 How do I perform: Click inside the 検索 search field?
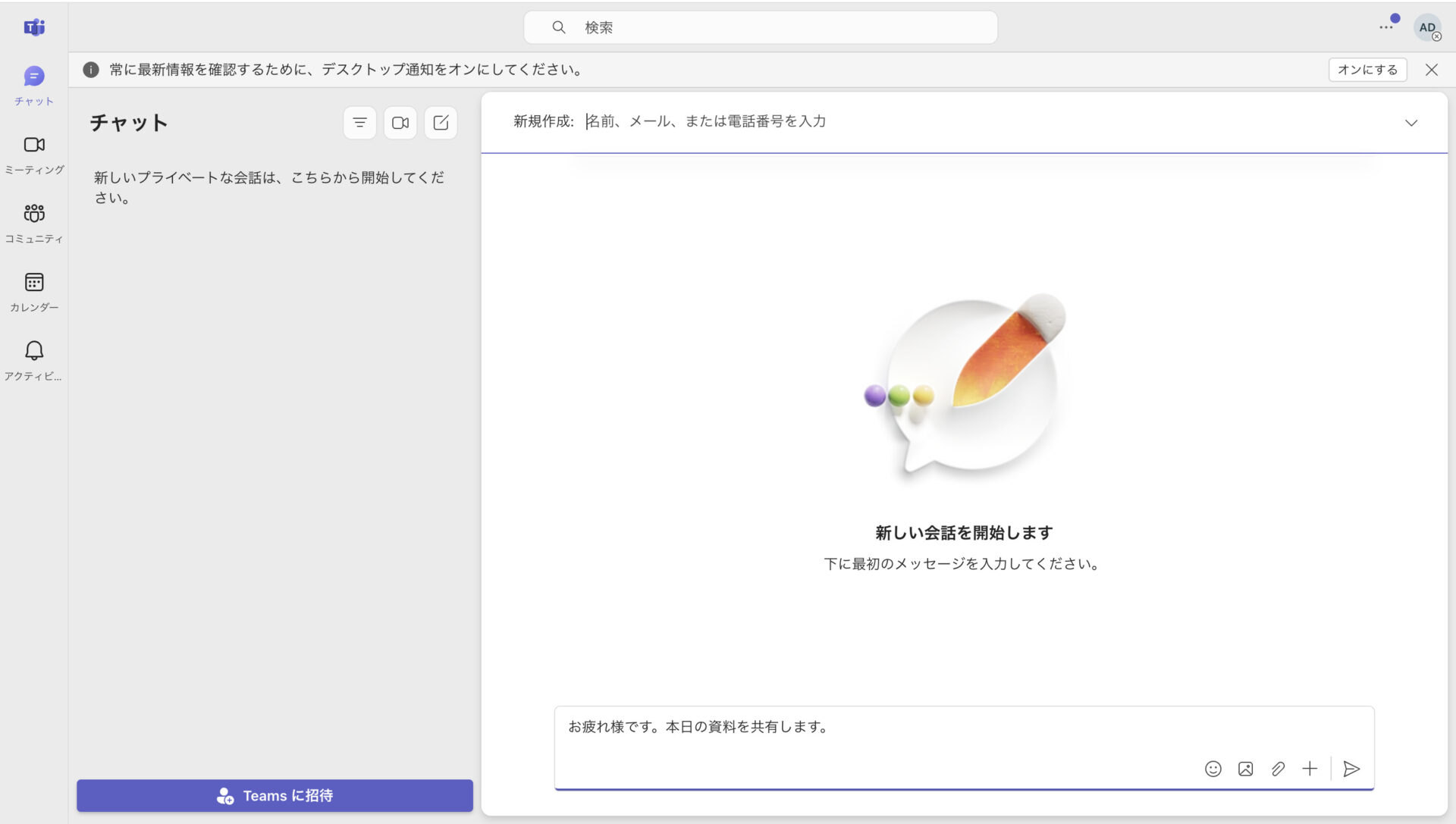[761, 27]
